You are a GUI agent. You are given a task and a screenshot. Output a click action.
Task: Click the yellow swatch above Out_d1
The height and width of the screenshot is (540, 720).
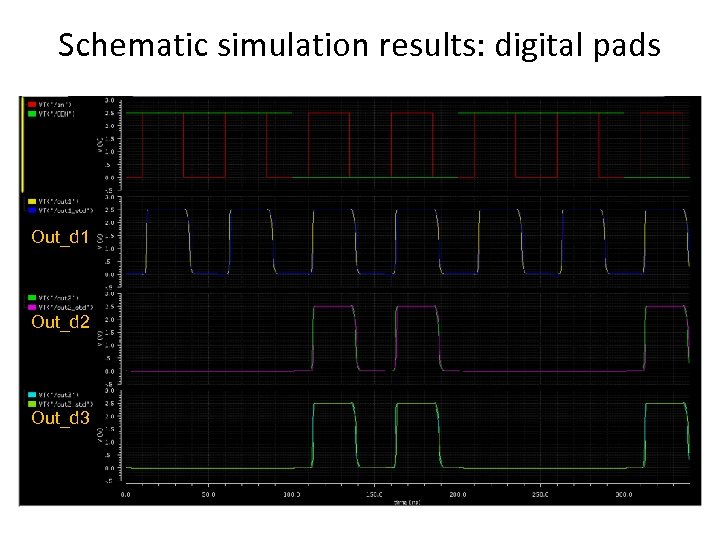[x=32, y=202]
